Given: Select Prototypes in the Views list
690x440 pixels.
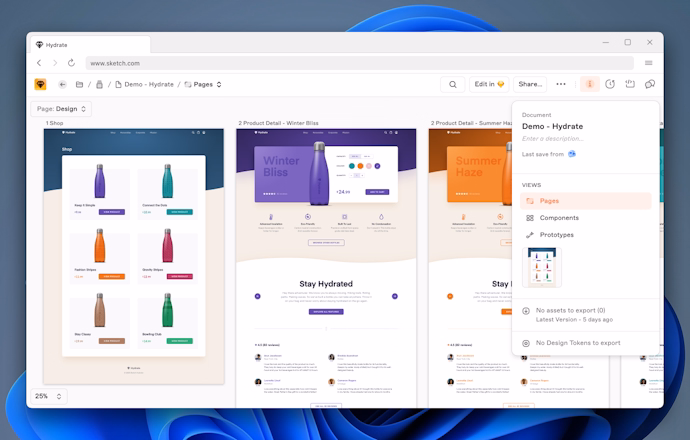Looking at the screenshot, I should coord(556,235).
